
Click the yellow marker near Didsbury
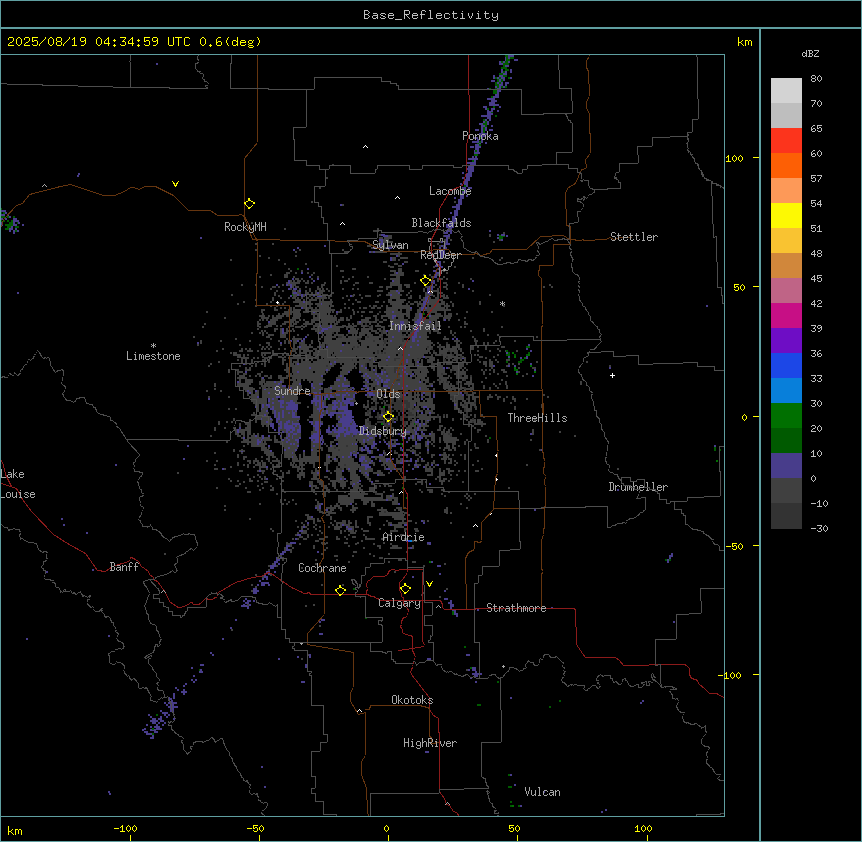tap(388, 417)
